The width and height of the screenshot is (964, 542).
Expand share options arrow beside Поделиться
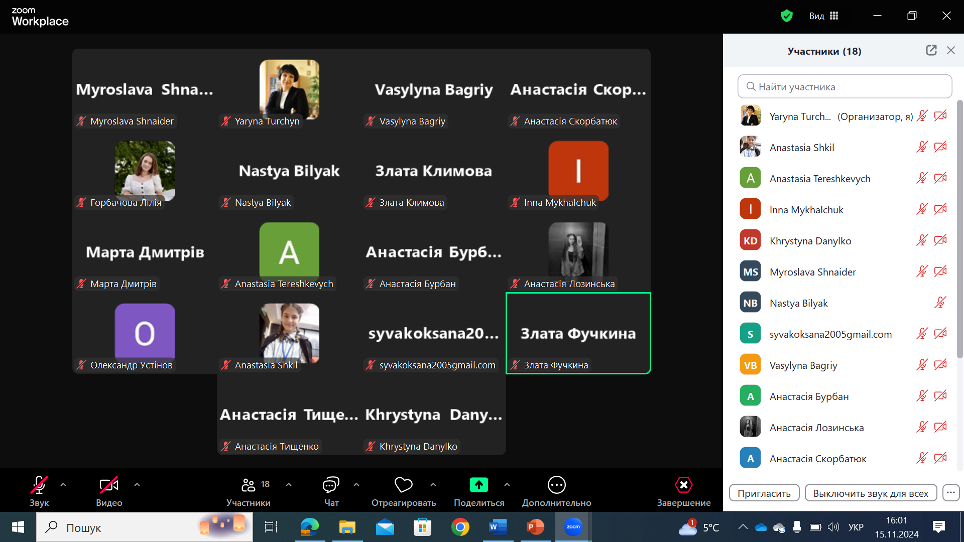[507, 485]
